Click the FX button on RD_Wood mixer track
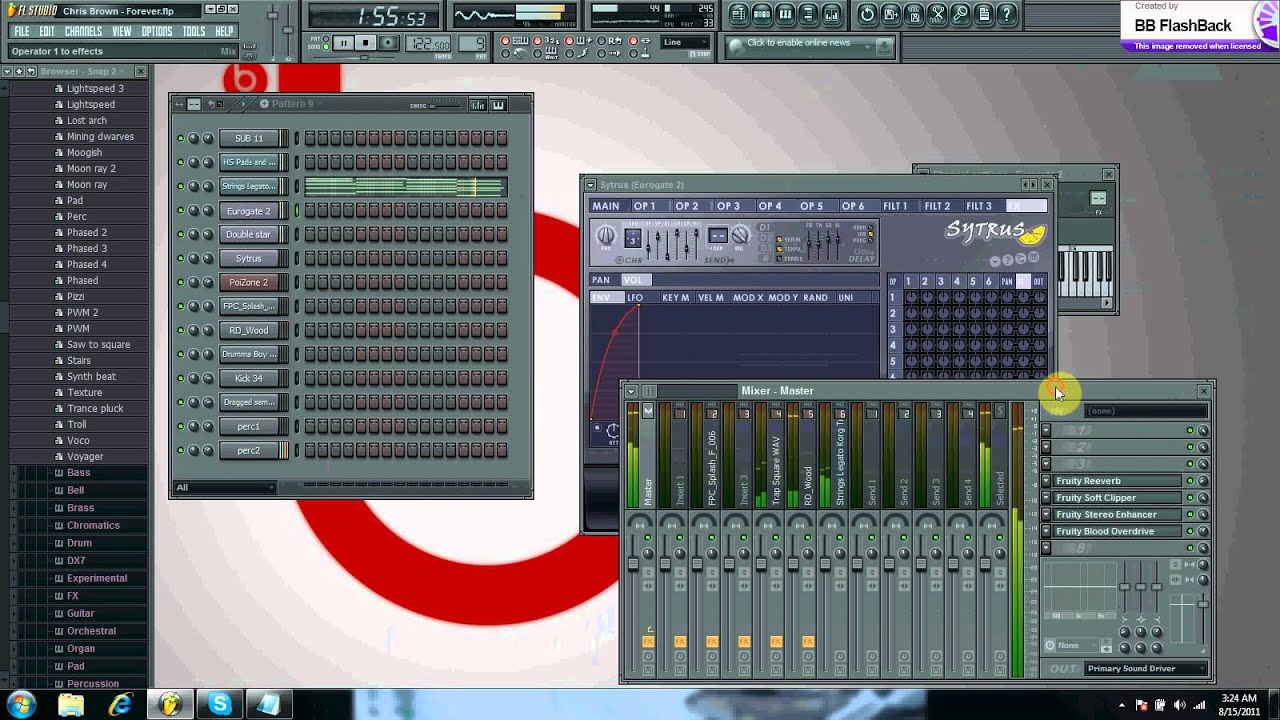The height and width of the screenshot is (720, 1280). pos(808,642)
